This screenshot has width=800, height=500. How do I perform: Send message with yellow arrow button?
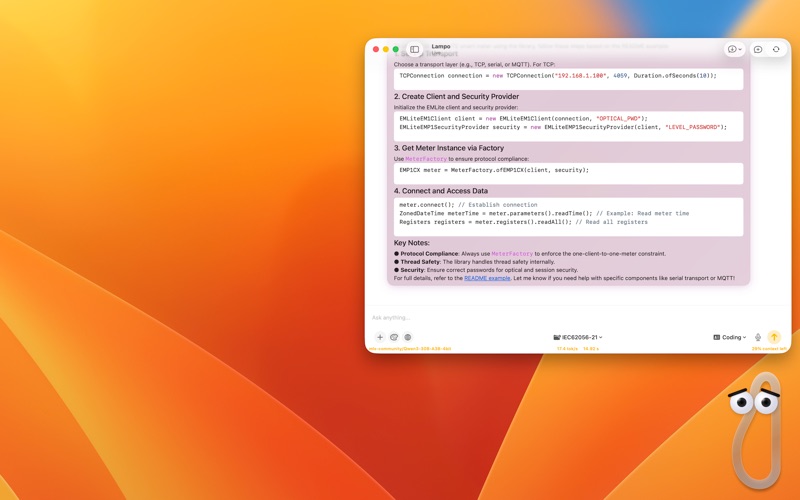[x=774, y=337]
